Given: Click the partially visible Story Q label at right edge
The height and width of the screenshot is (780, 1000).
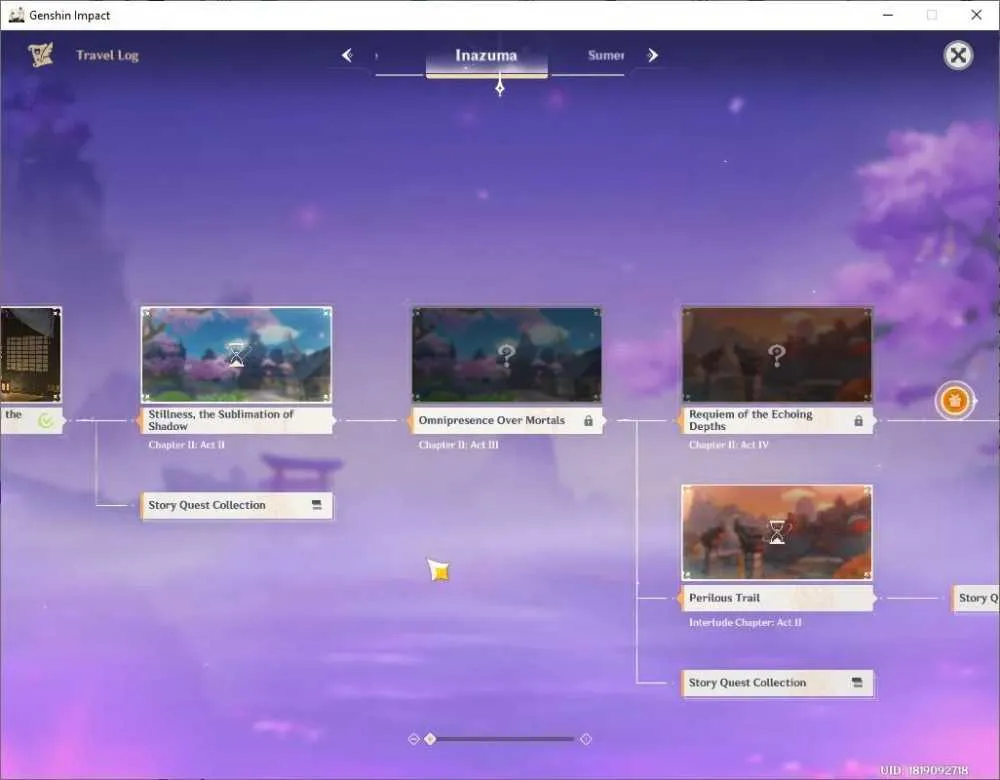Looking at the screenshot, I should tap(976, 598).
